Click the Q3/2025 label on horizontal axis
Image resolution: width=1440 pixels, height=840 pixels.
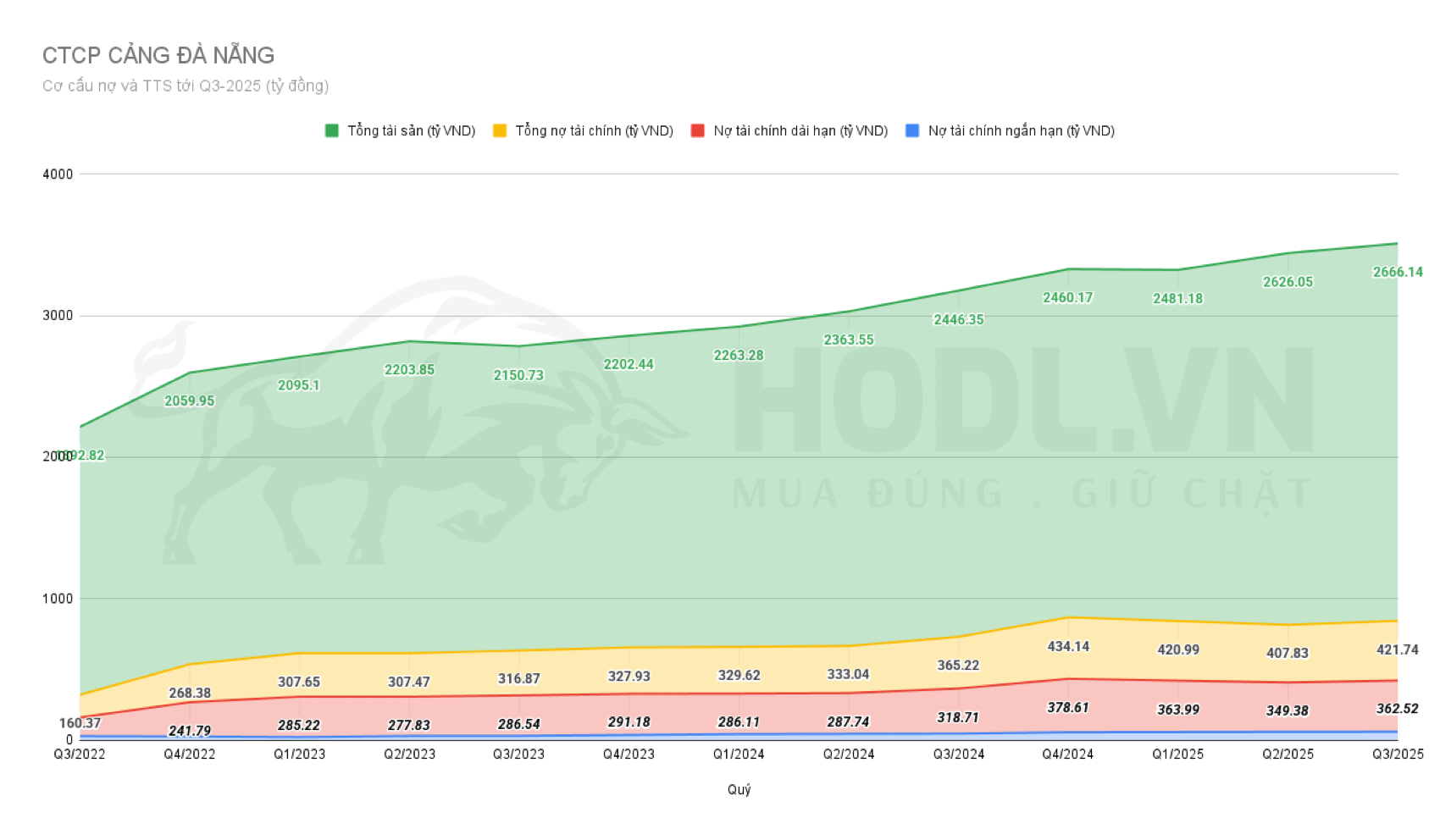(1398, 754)
